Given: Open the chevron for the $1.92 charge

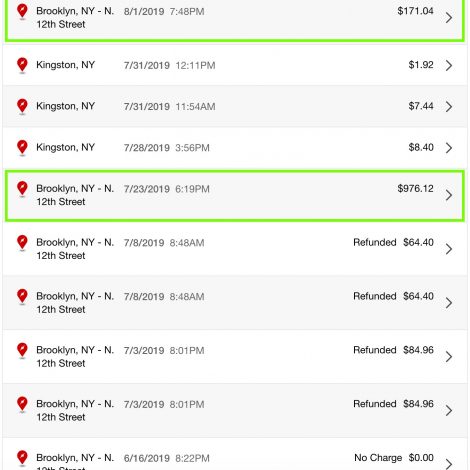Looking at the screenshot, I should pos(449,65).
